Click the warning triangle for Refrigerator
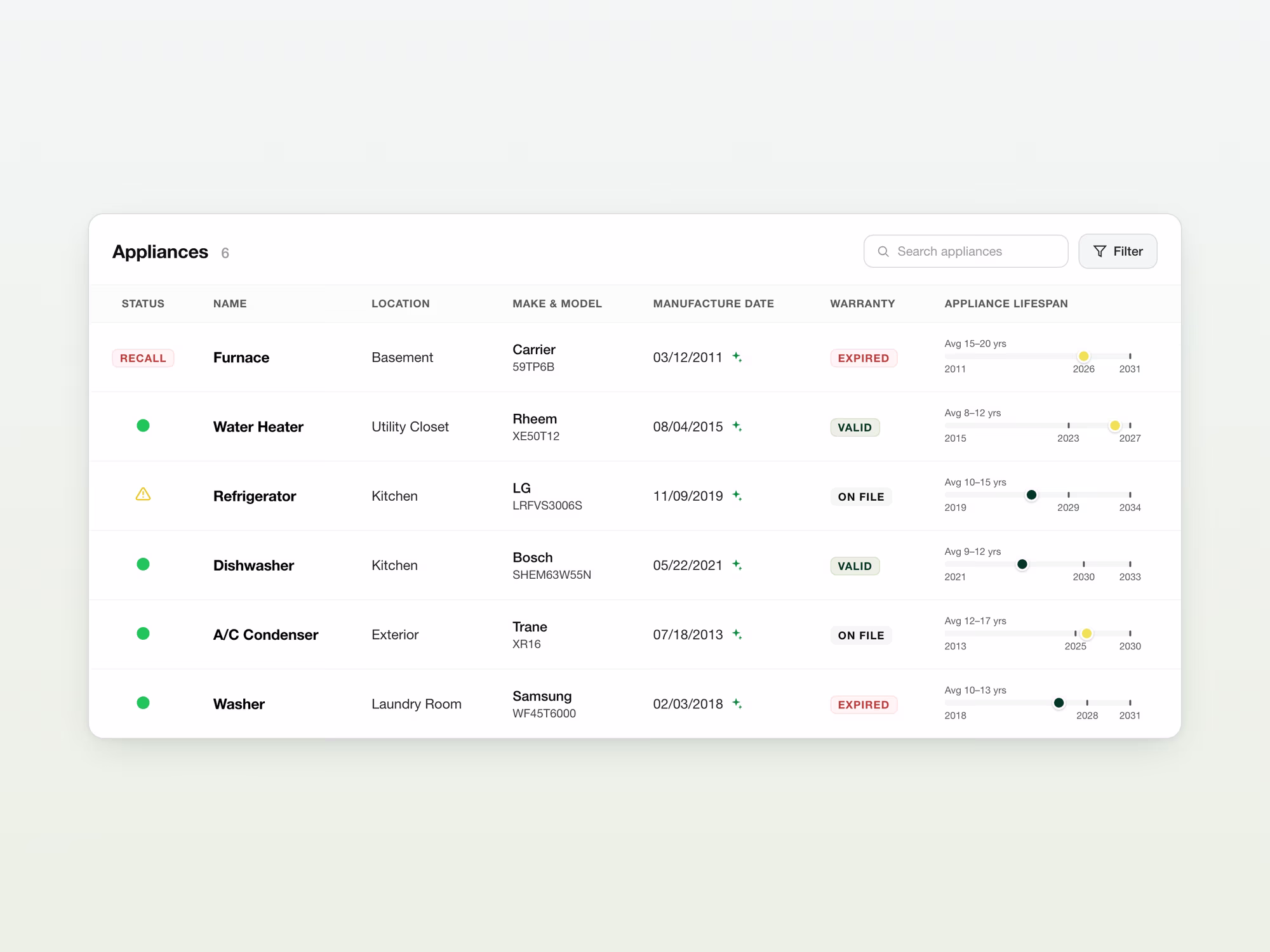1270x952 pixels. pyautogui.click(x=143, y=494)
